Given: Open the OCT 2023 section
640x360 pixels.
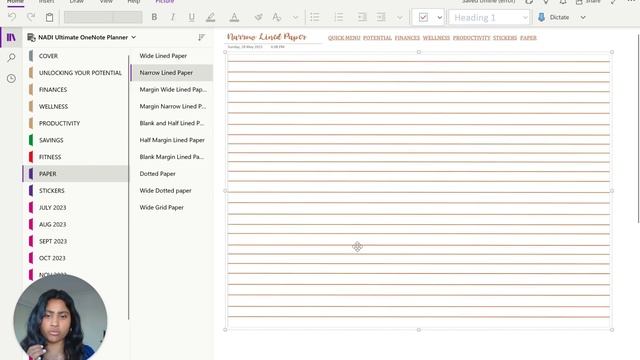Looking at the screenshot, I should [76, 258].
